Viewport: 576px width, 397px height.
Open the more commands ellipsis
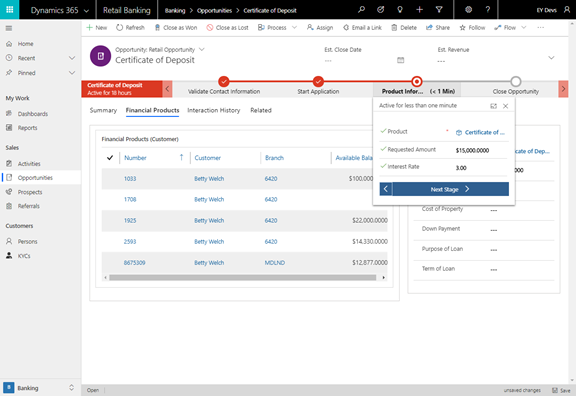pos(540,28)
